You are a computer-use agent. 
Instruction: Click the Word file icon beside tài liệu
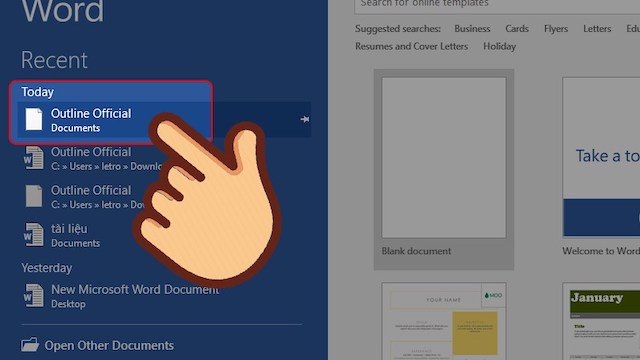33,235
